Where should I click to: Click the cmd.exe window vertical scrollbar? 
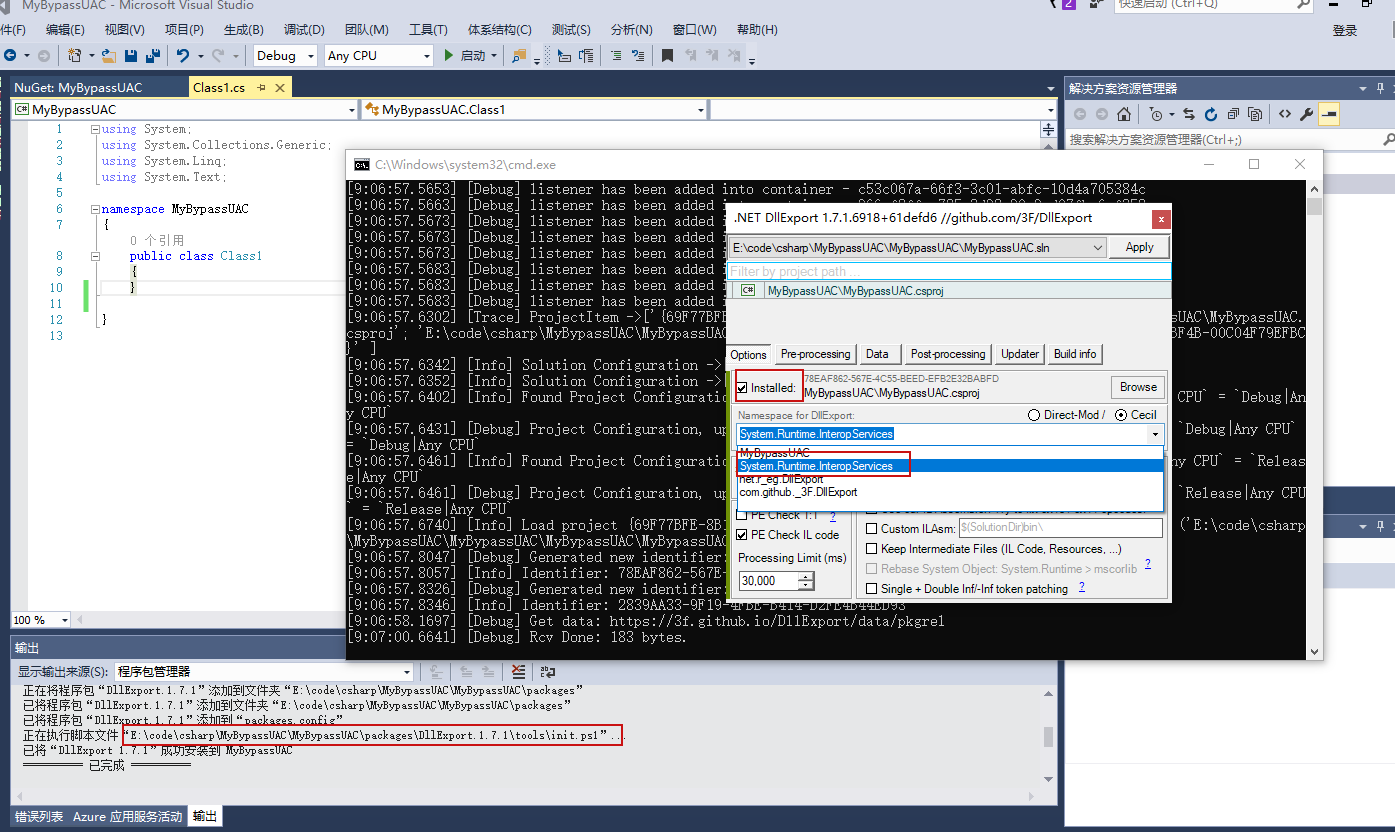1314,419
